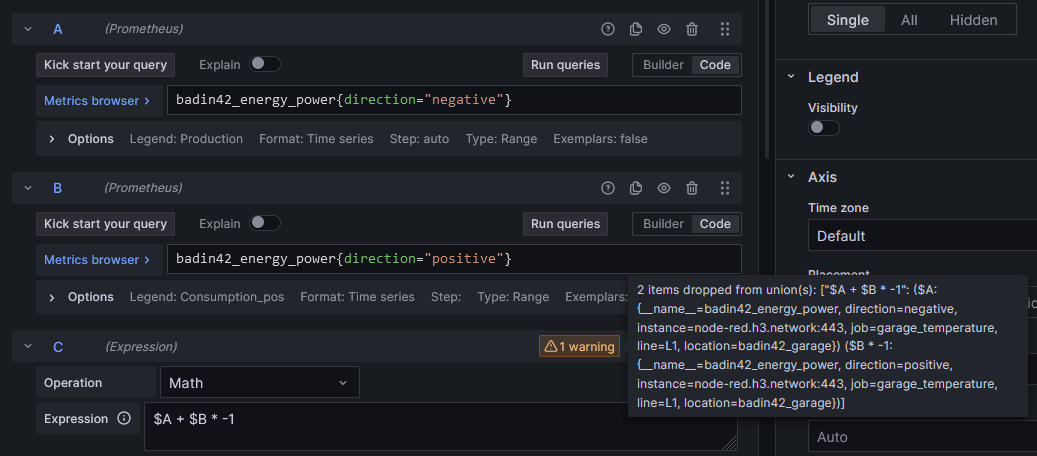Collapse query A row
This screenshot has height=456, width=1037.
[x=28, y=29]
